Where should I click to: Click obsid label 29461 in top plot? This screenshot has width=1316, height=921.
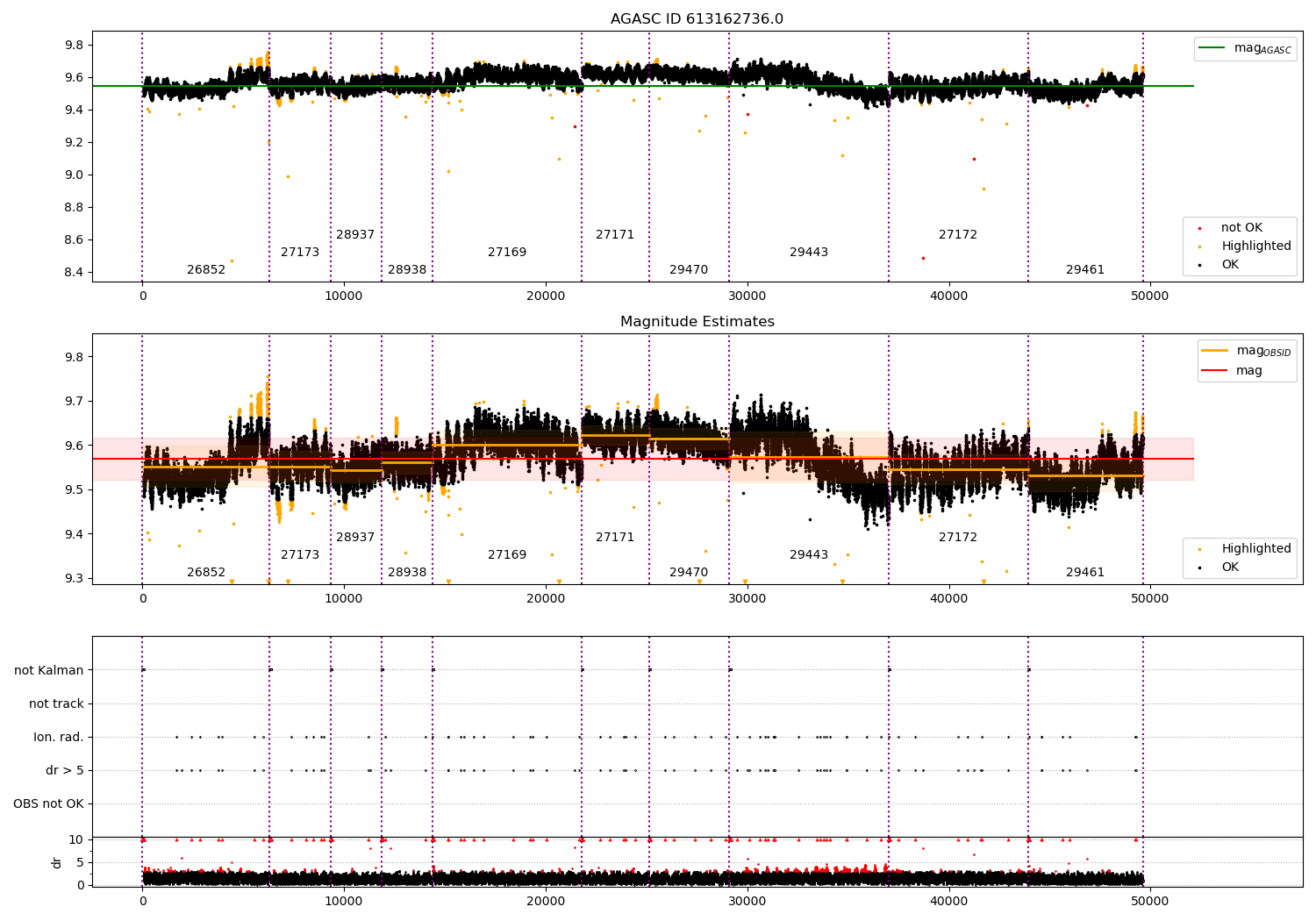tap(1085, 270)
